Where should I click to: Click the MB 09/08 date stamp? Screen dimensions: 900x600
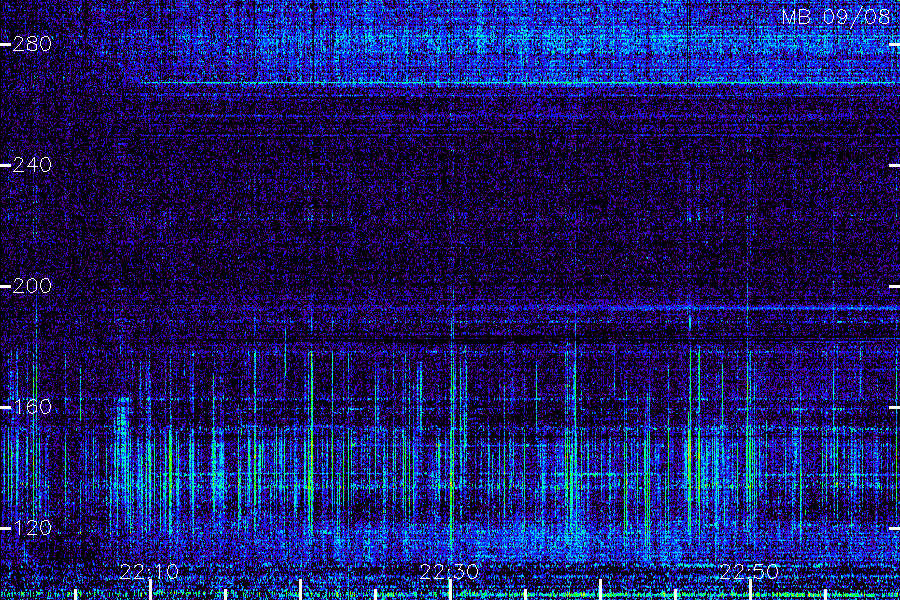pyautogui.click(x=836, y=17)
